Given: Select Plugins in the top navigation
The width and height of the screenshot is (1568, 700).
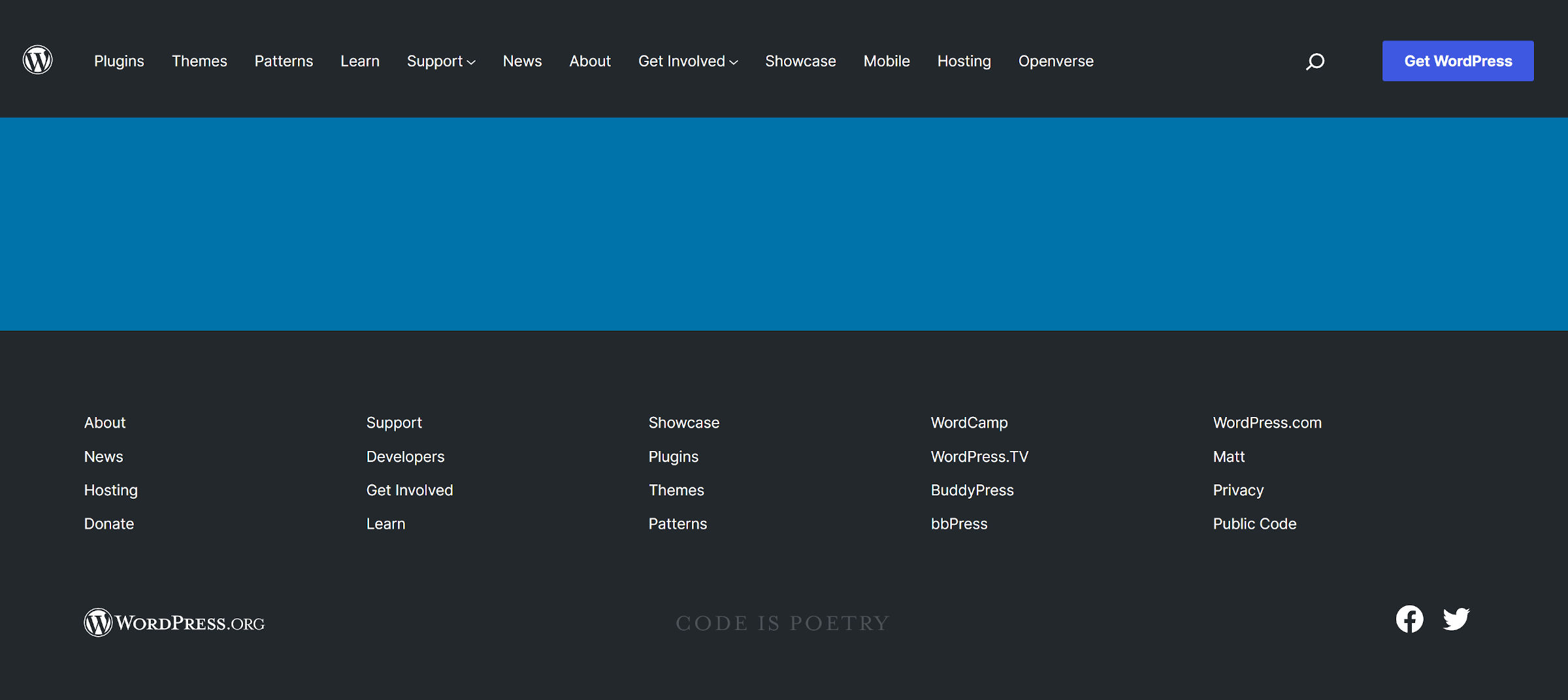Looking at the screenshot, I should 119,61.
